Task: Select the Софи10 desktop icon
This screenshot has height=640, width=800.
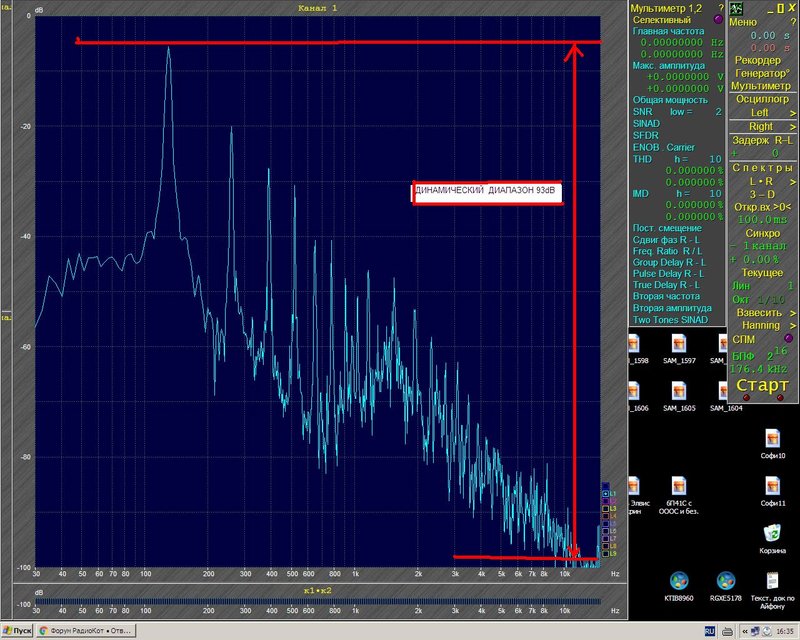Action: click(x=772, y=444)
